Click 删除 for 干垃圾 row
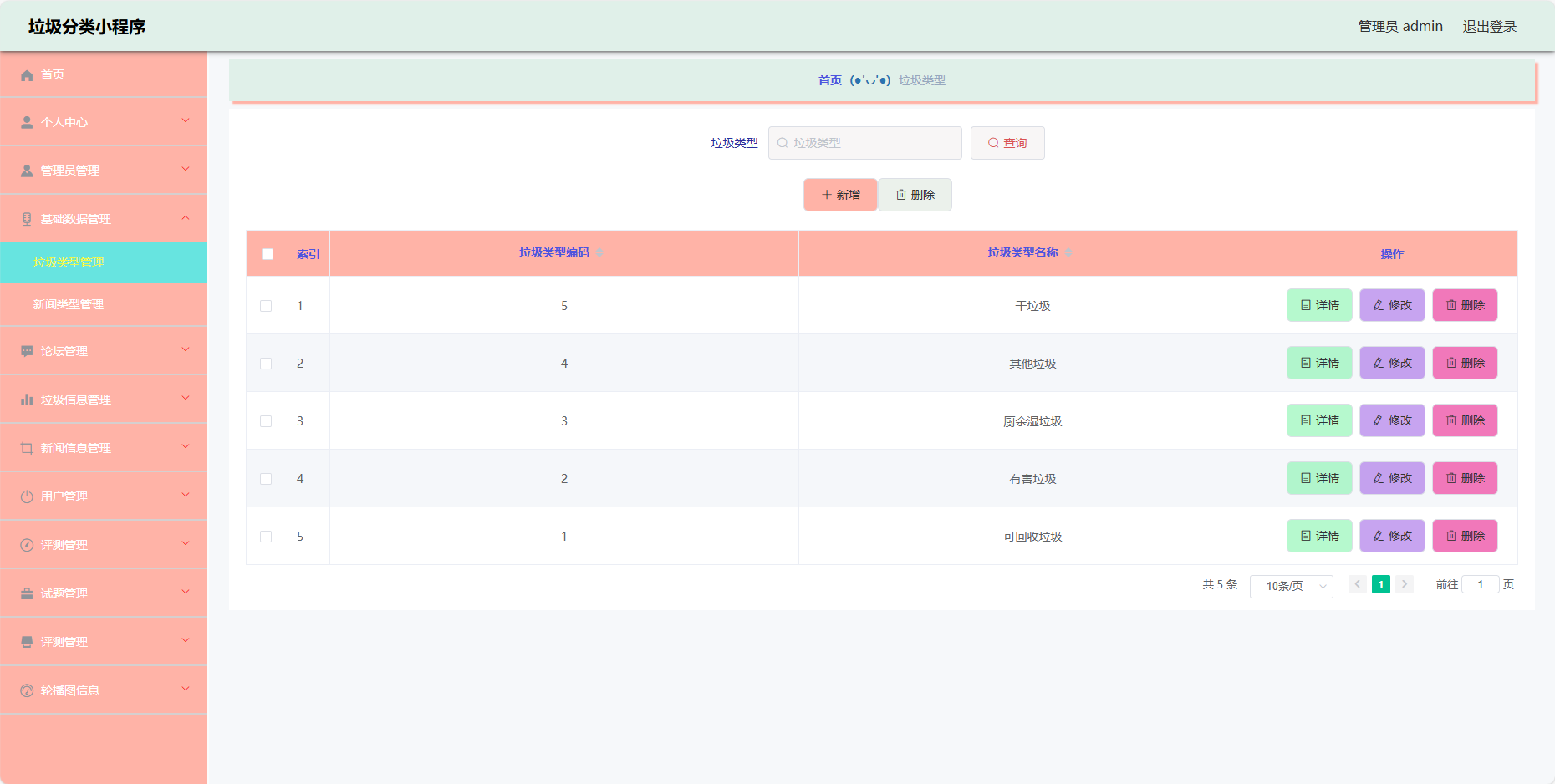This screenshot has height=784, width=1555. coord(1465,305)
